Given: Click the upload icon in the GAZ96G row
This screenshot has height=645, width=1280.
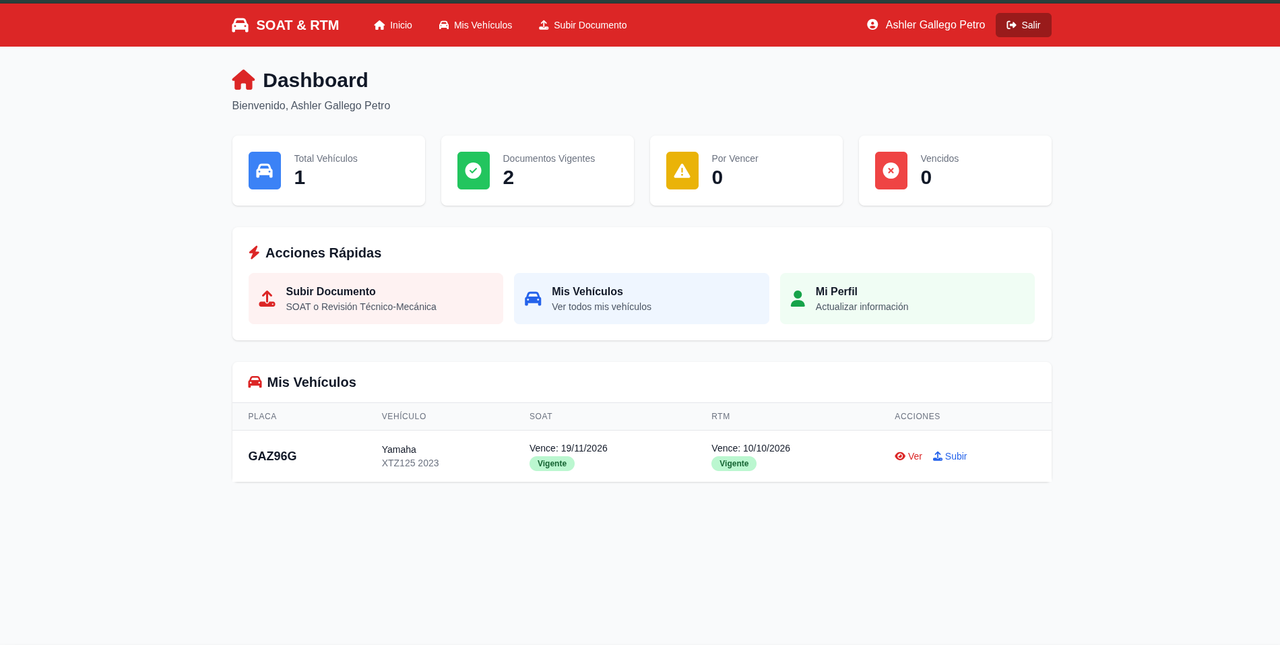Looking at the screenshot, I should (x=938, y=456).
